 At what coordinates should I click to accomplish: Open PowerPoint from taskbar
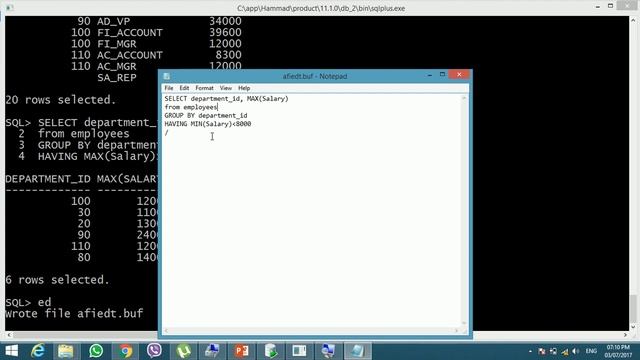(x=242, y=351)
